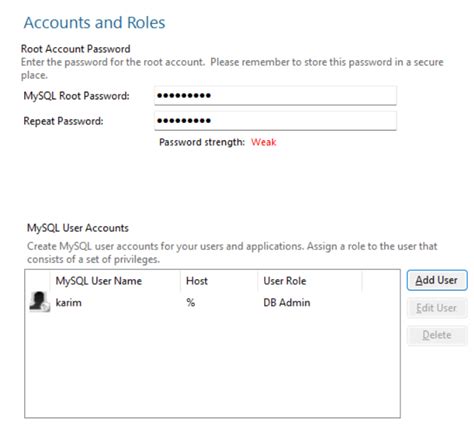Click the Root Account Password section title

pos(76,49)
